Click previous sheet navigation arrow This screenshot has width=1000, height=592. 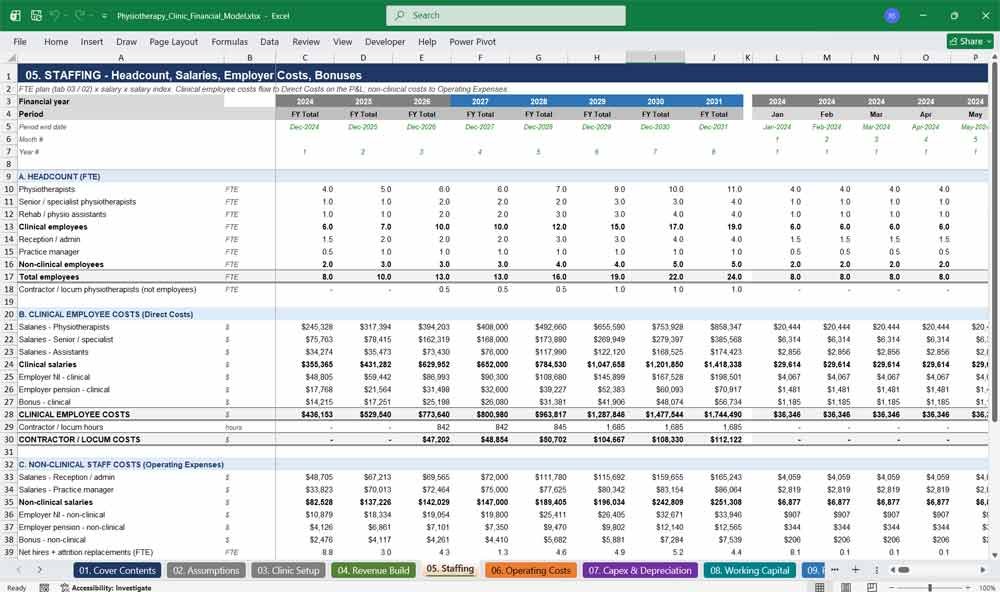18,570
